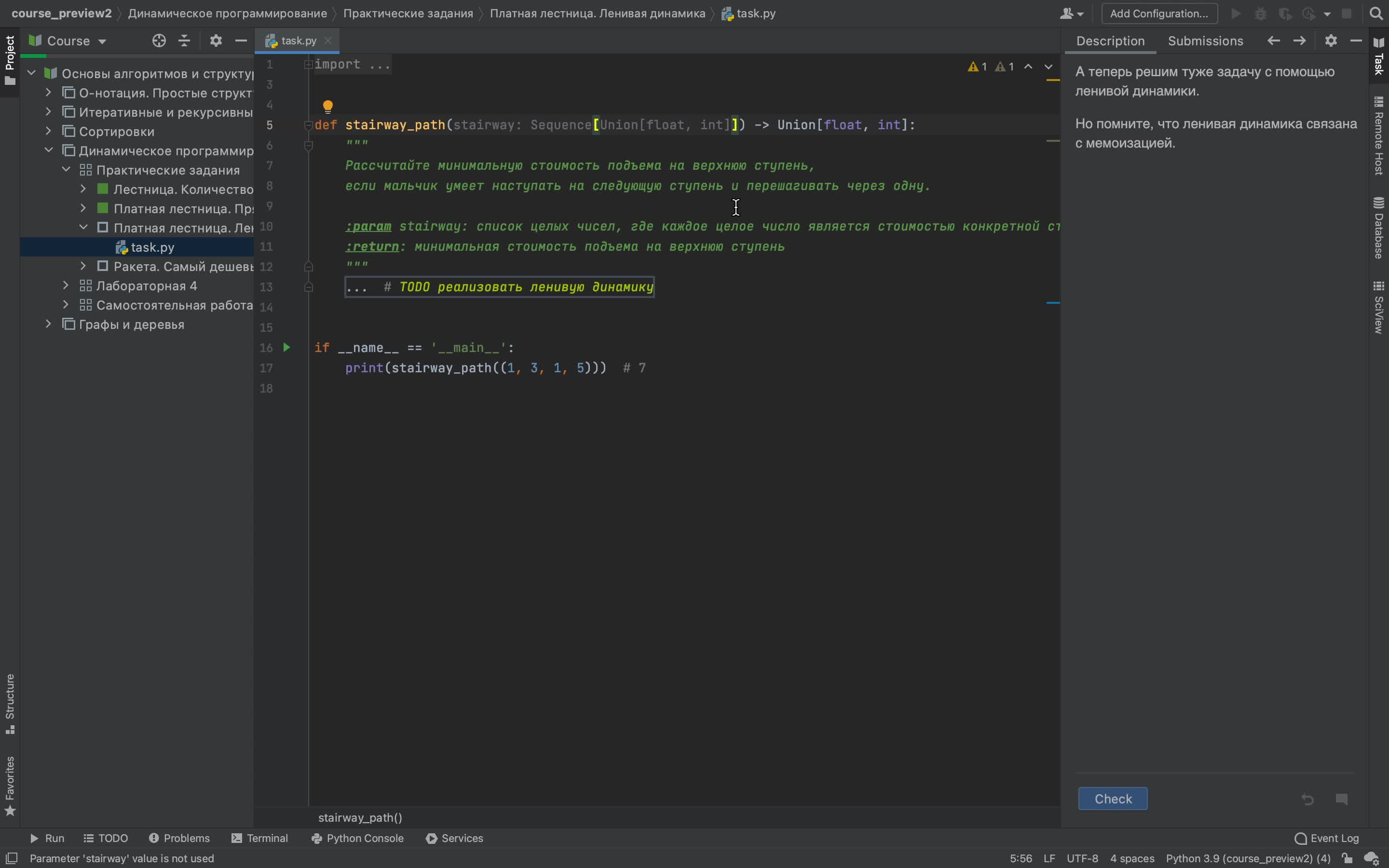
Task: Click the 4 spaces indent setting
Action: 1132,858
